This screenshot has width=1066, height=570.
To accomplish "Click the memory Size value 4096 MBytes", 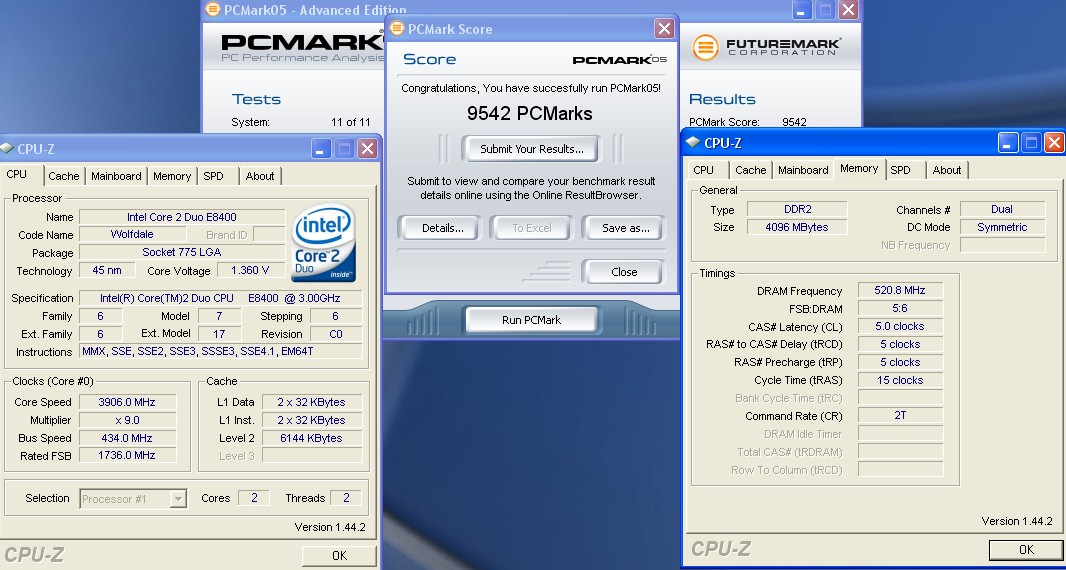I will (x=797, y=227).
